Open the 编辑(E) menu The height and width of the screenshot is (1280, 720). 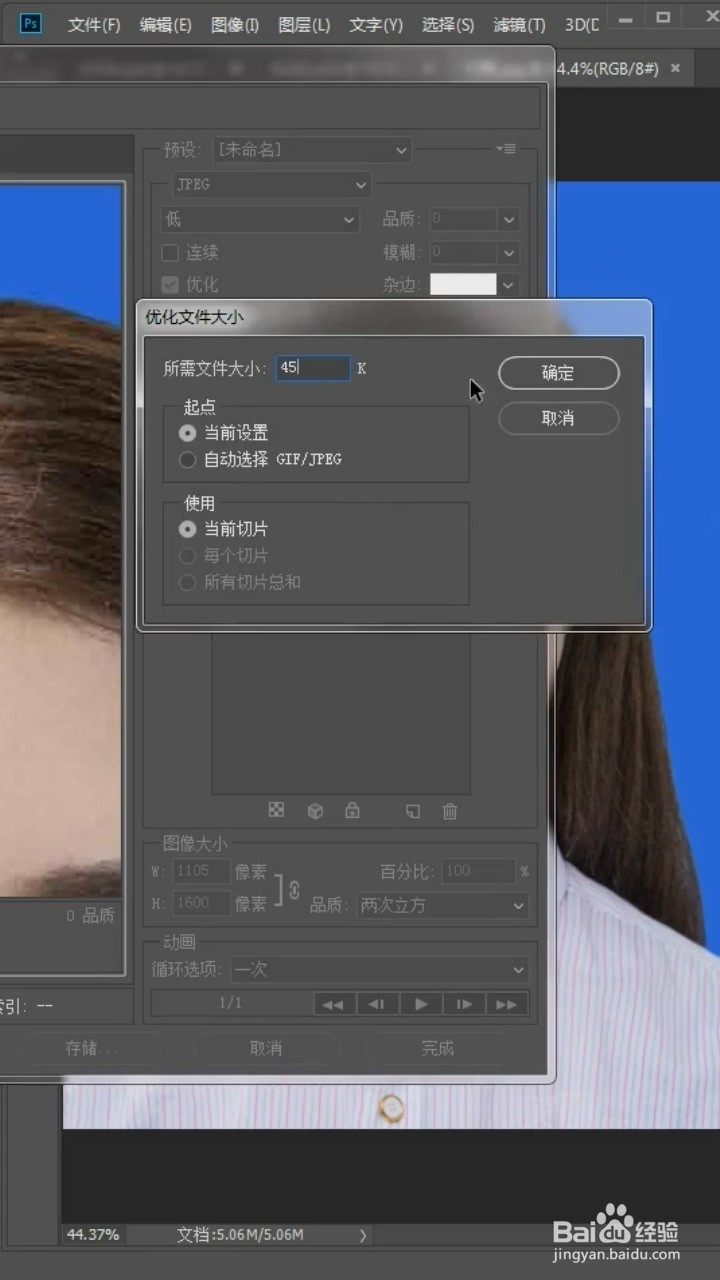pos(165,25)
